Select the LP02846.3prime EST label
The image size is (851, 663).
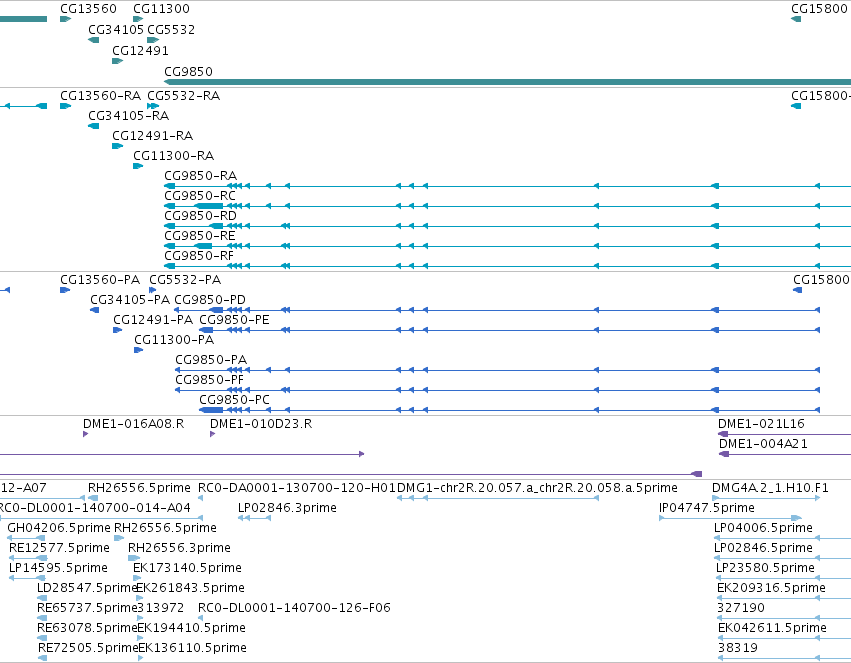click(287, 508)
